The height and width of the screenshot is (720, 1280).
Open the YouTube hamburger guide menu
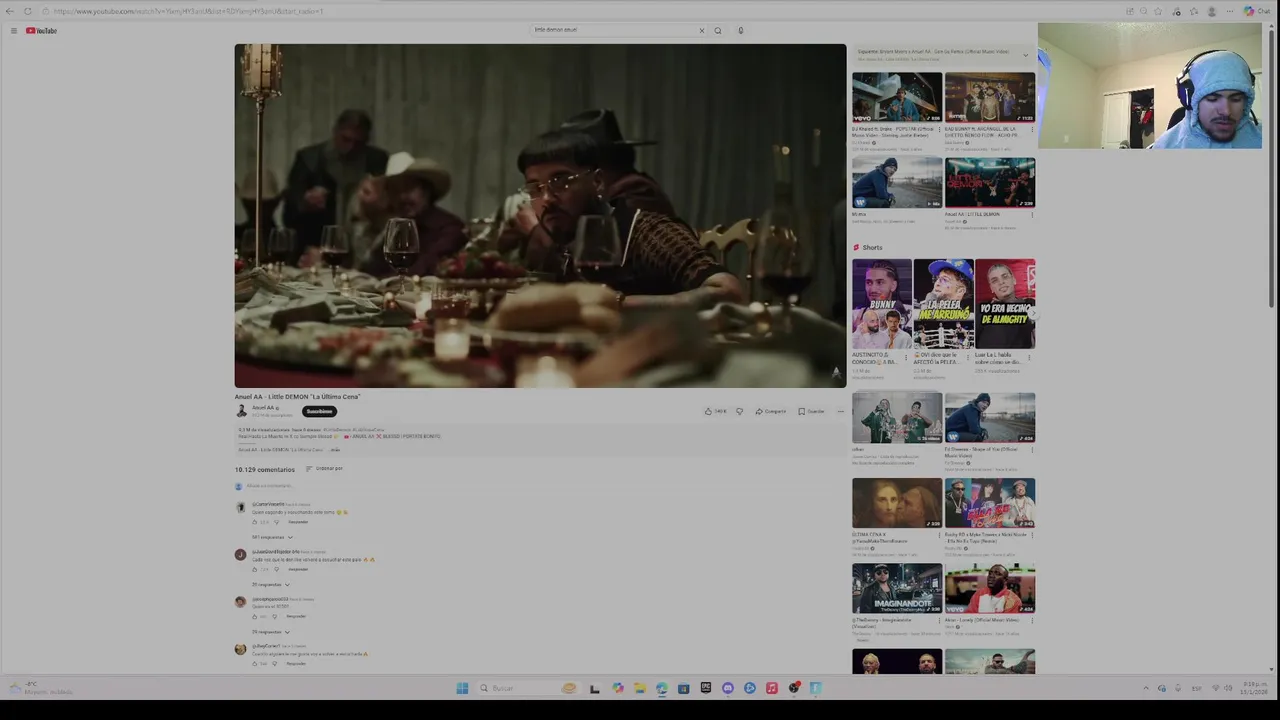(13, 31)
